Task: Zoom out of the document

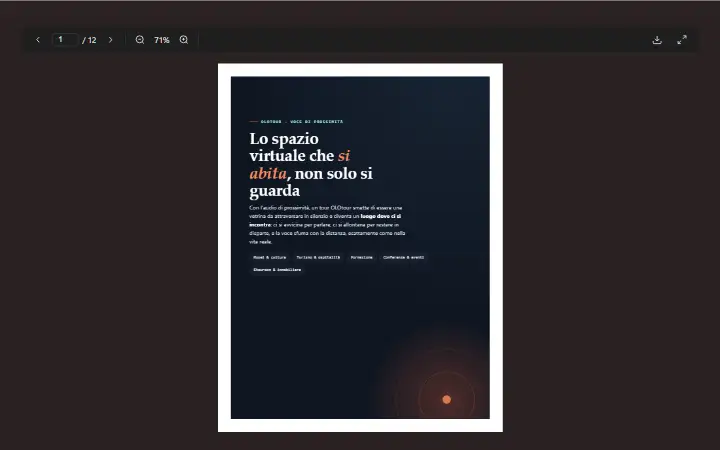Action: 140,40
